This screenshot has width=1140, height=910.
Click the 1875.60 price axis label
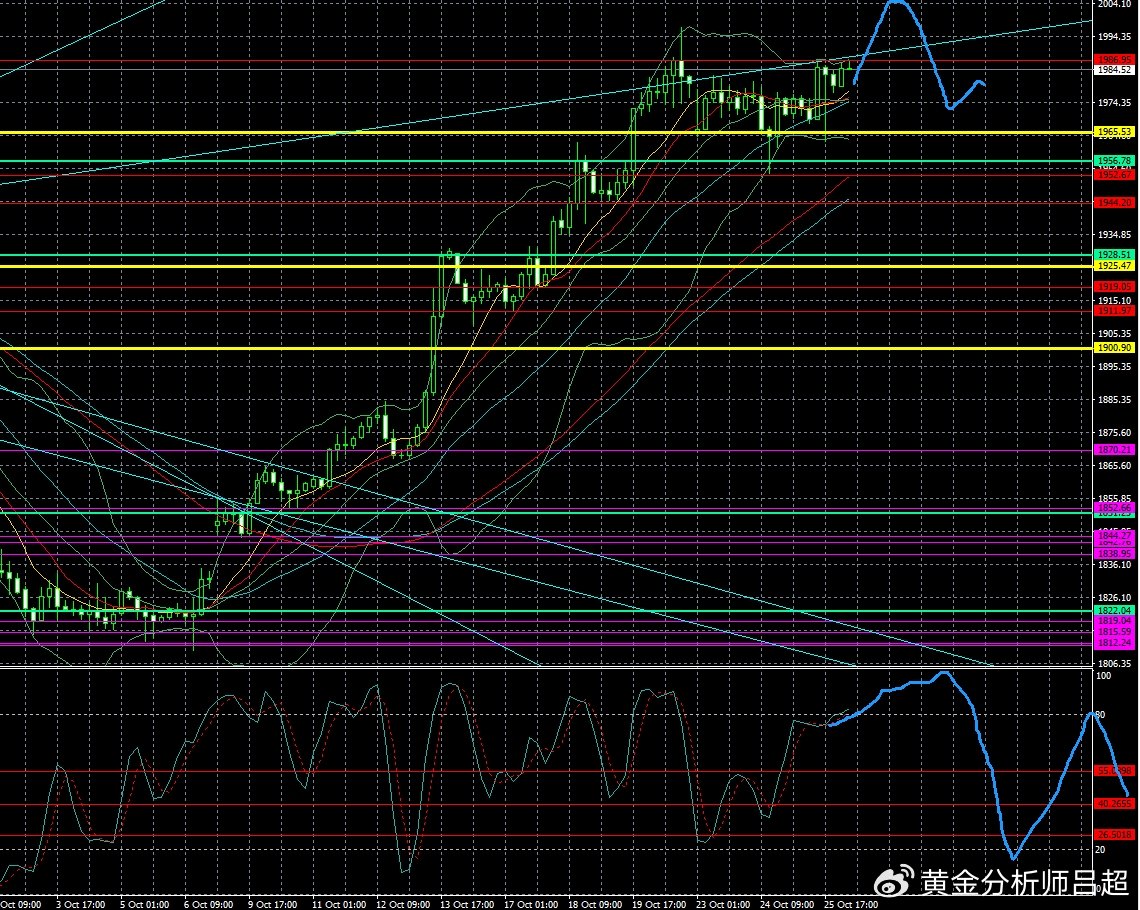pyautogui.click(x=1115, y=433)
